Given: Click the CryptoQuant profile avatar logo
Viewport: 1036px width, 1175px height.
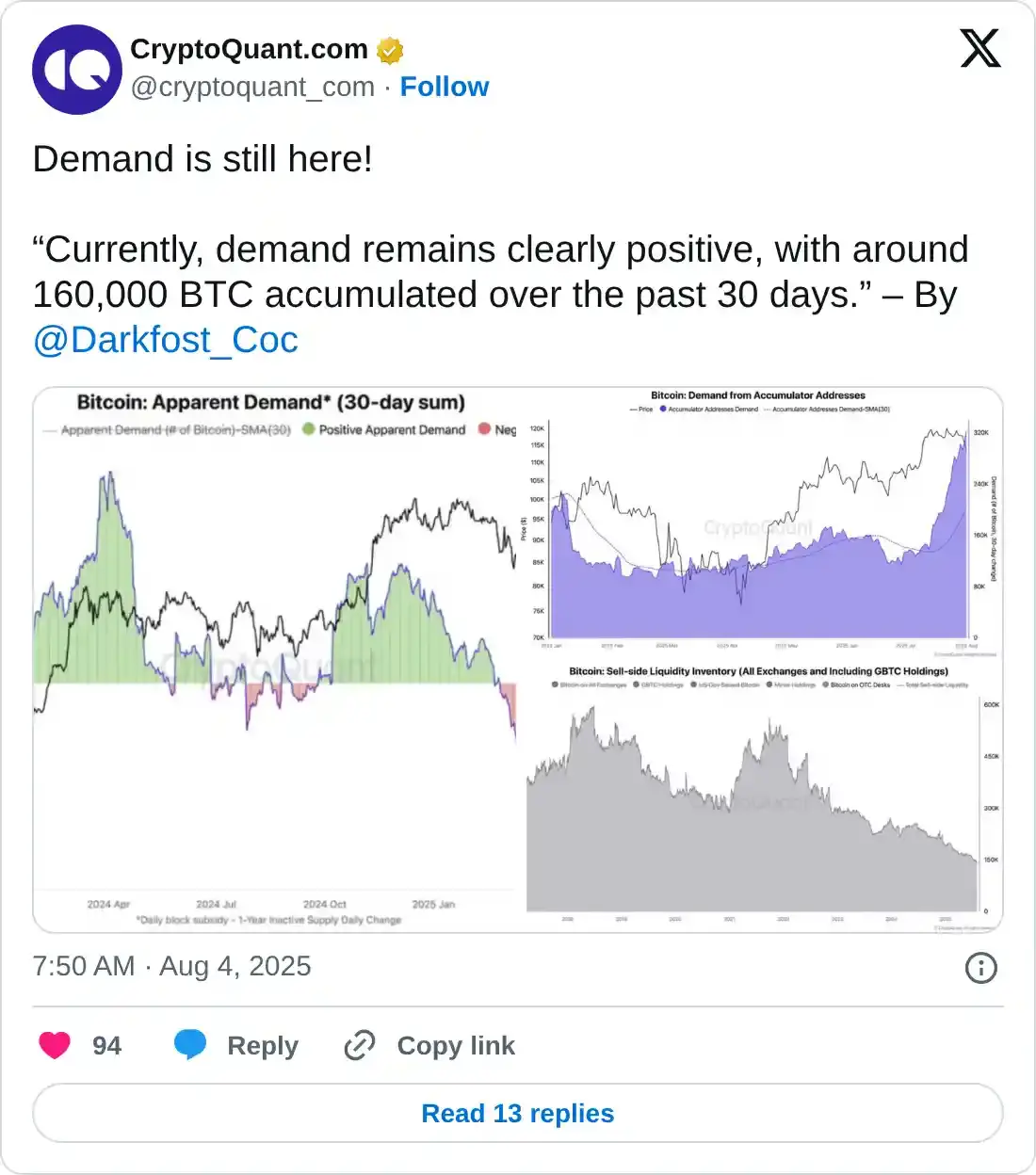Looking at the screenshot, I should pyautogui.click(x=76, y=70).
